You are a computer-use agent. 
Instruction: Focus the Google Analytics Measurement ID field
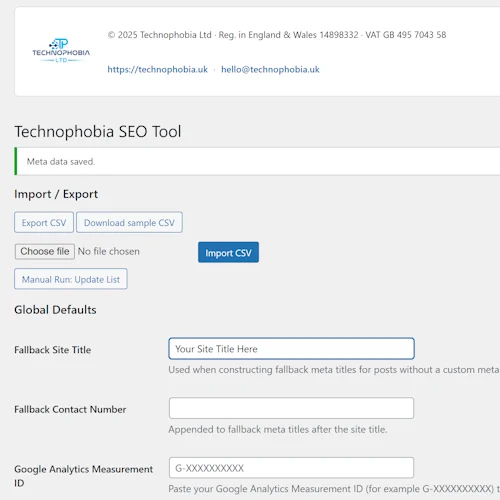(x=291, y=468)
